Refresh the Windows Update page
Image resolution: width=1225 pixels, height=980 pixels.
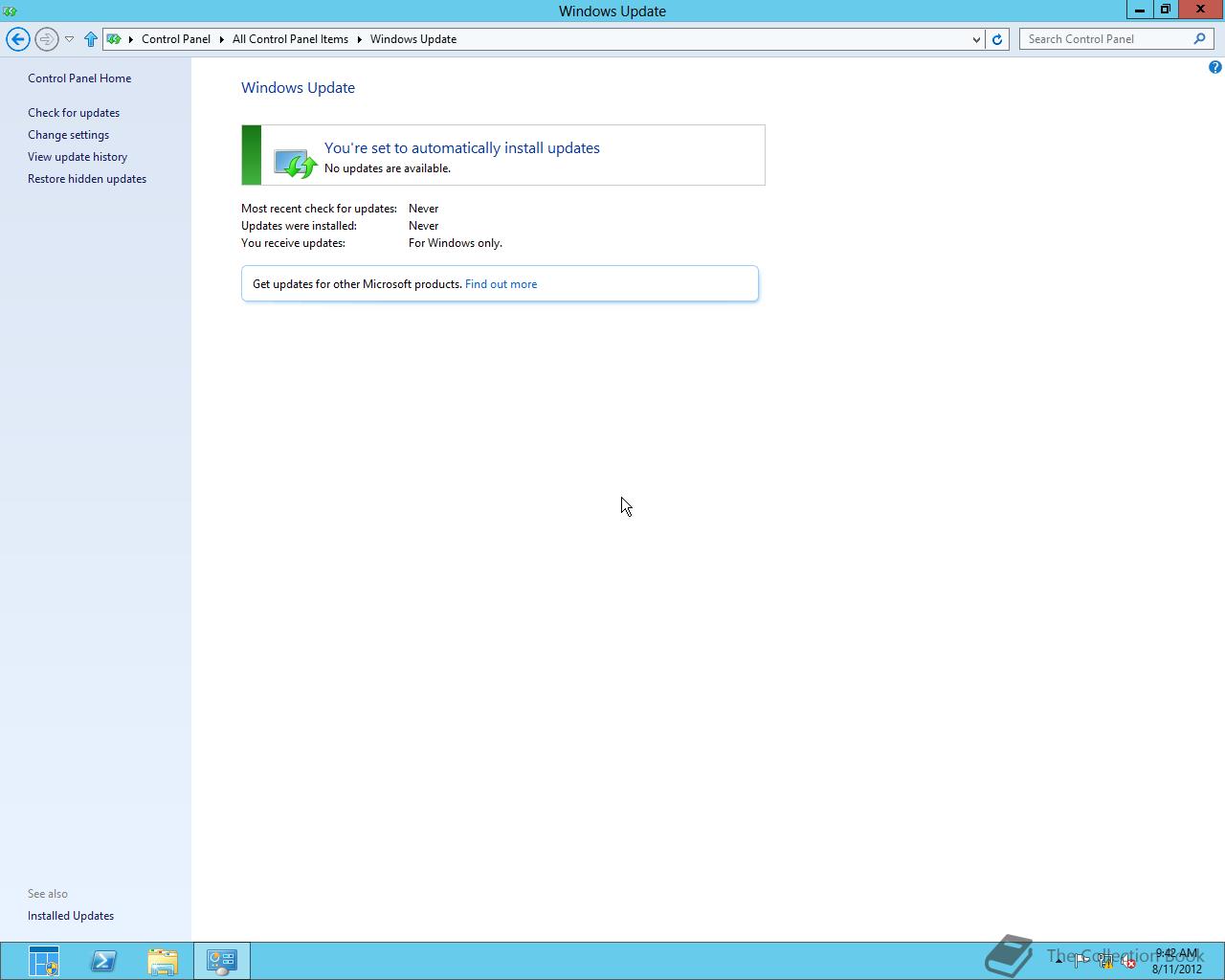[997, 39]
